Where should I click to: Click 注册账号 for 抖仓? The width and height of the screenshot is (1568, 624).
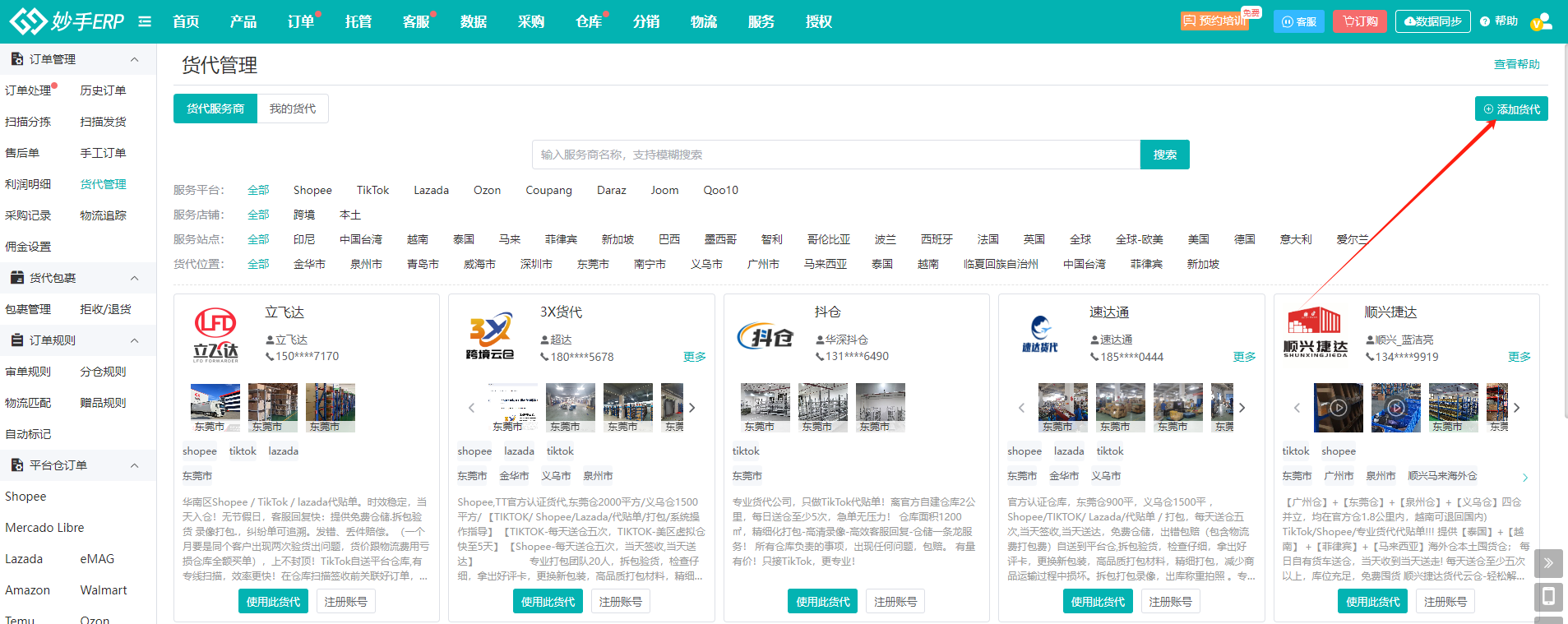[895, 602]
